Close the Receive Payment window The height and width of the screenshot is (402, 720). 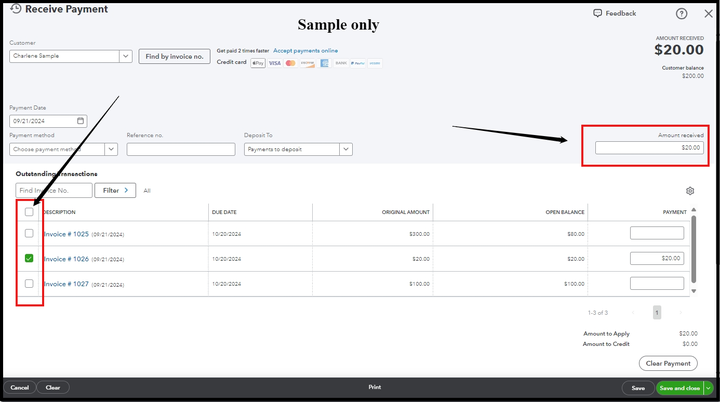(709, 14)
